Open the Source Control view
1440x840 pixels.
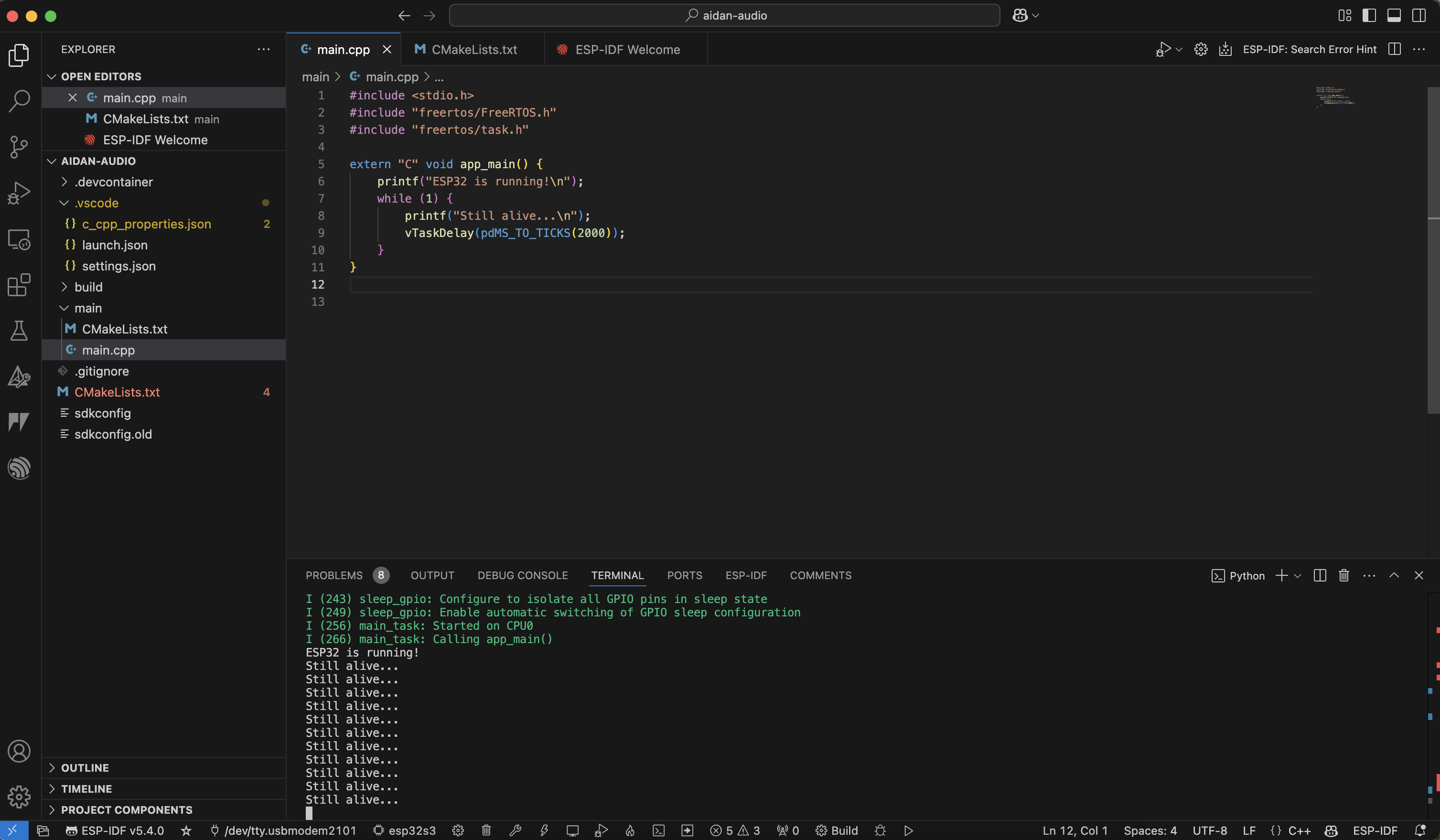pyautogui.click(x=19, y=147)
